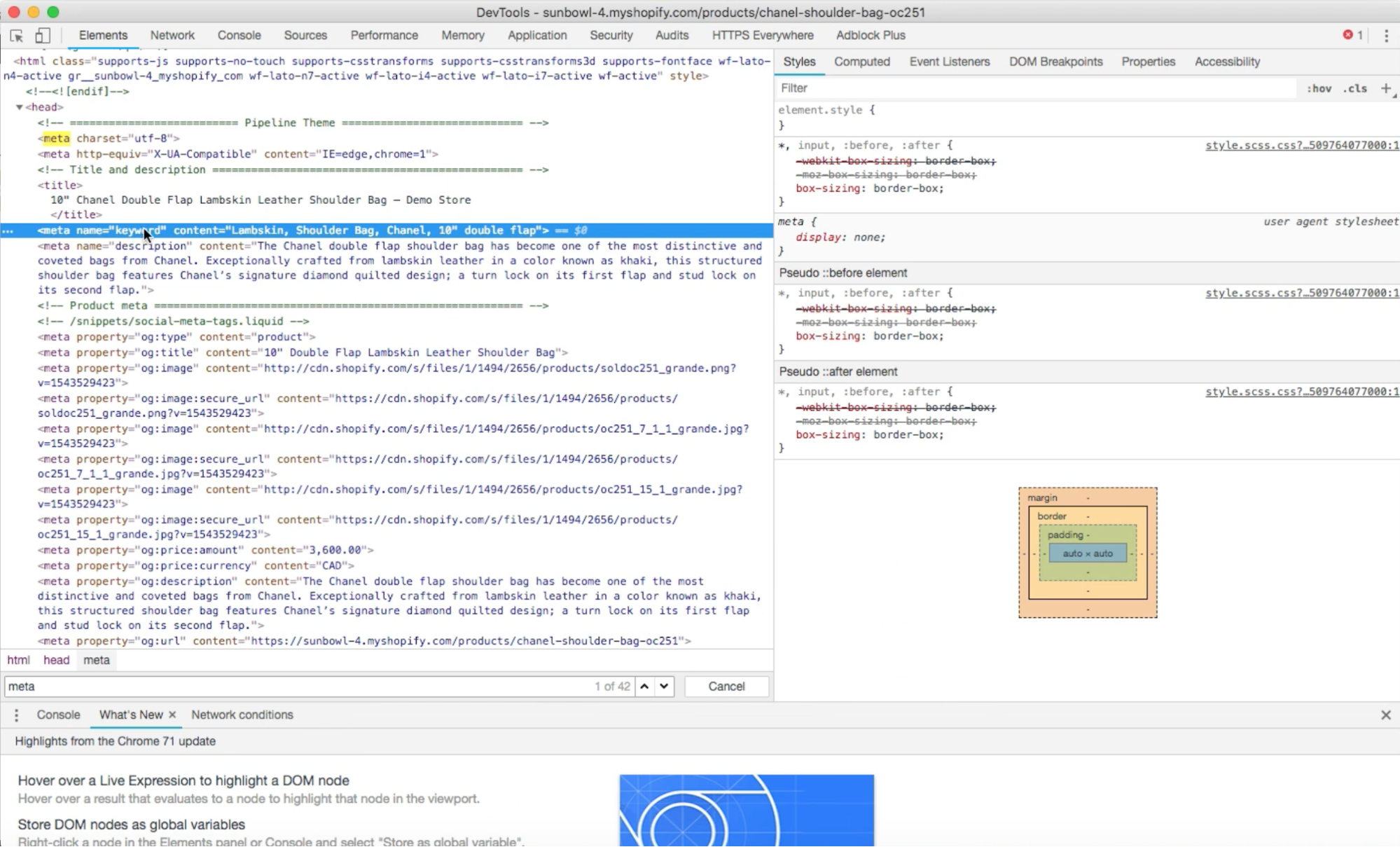
Task: Click Cancel to close search bar
Action: (x=726, y=685)
